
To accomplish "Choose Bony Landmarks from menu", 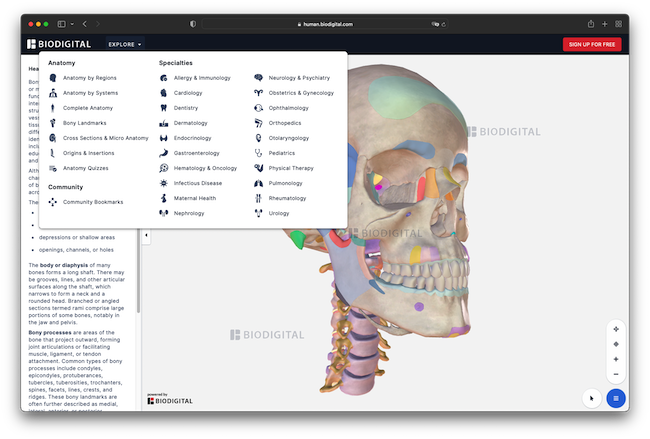I will (x=85, y=123).
